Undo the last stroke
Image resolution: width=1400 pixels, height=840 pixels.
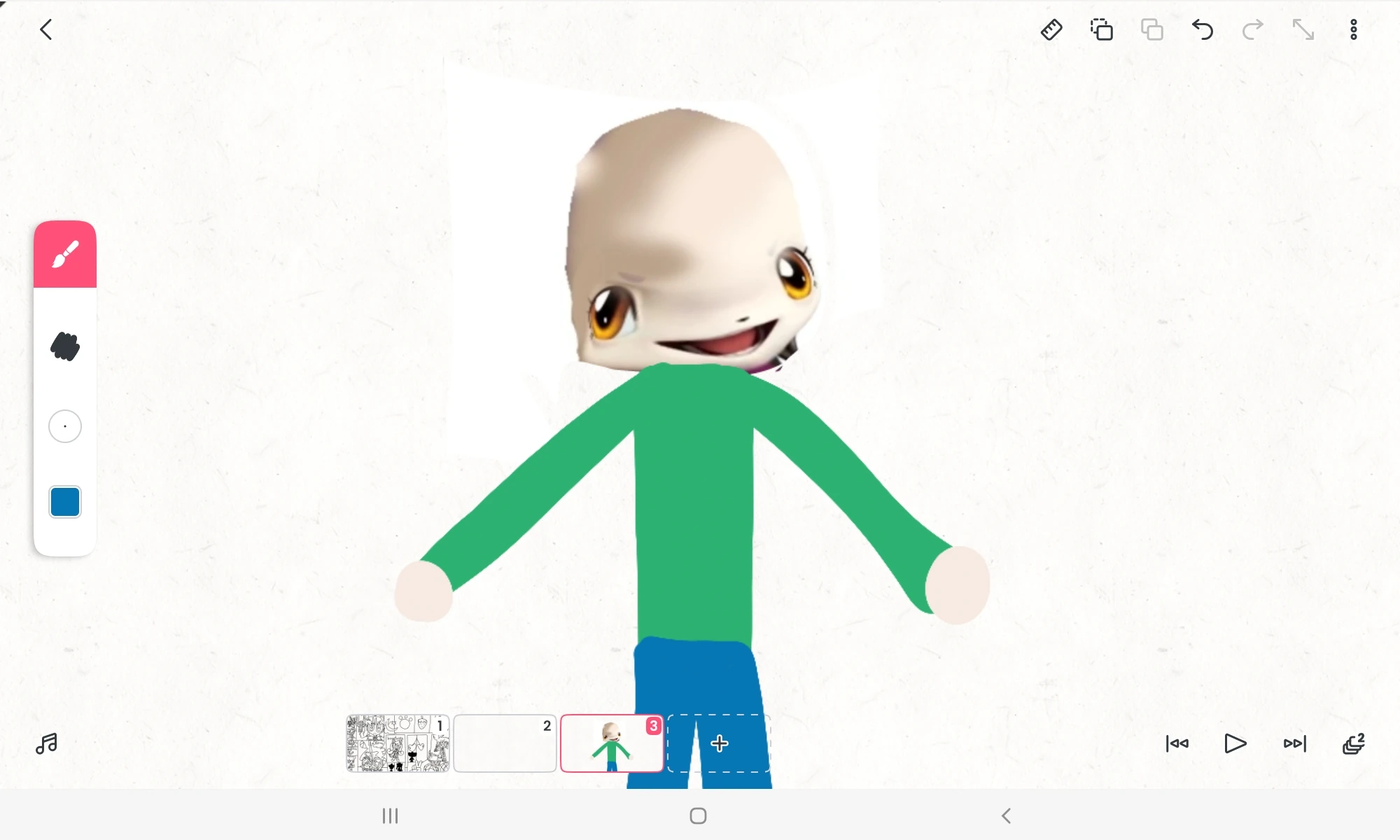1203,30
